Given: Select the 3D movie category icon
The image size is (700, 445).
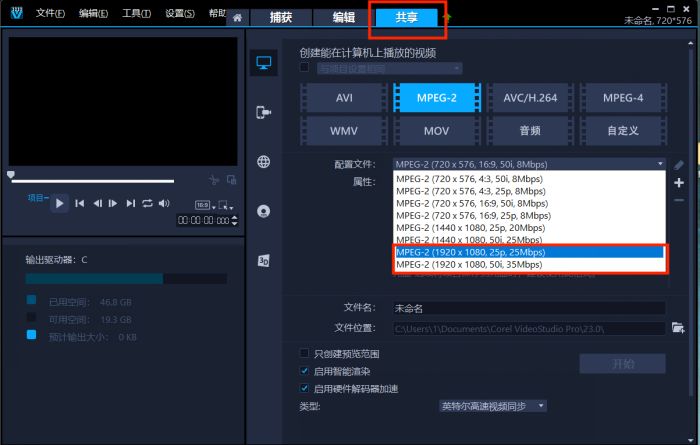Looking at the screenshot, I should [263, 261].
